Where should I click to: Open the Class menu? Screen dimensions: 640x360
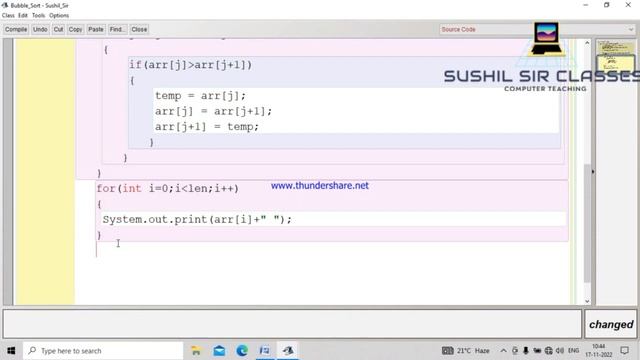tap(8, 16)
